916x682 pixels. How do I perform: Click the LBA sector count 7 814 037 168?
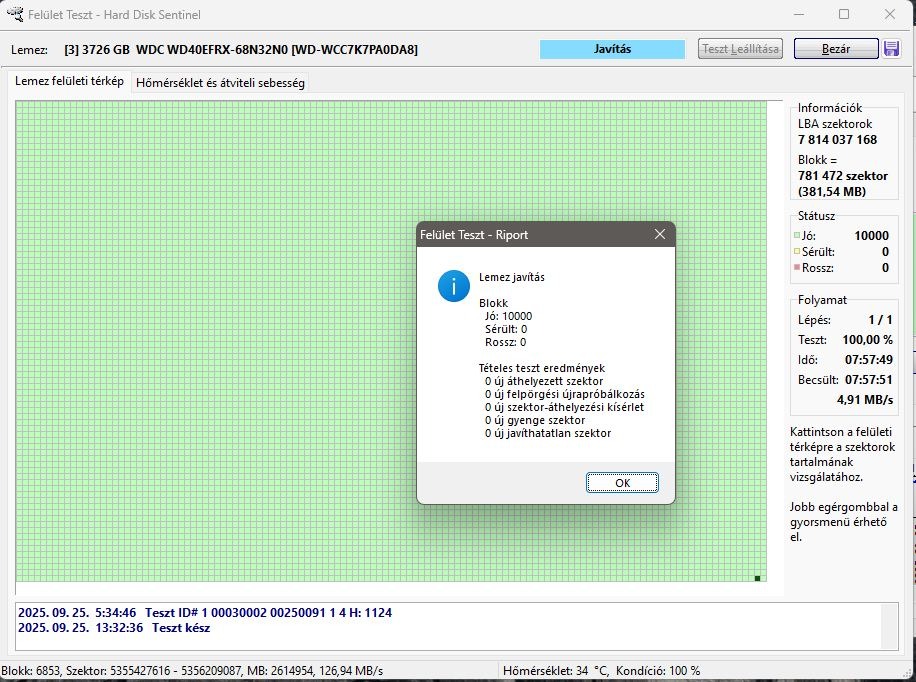tap(838, 140)
